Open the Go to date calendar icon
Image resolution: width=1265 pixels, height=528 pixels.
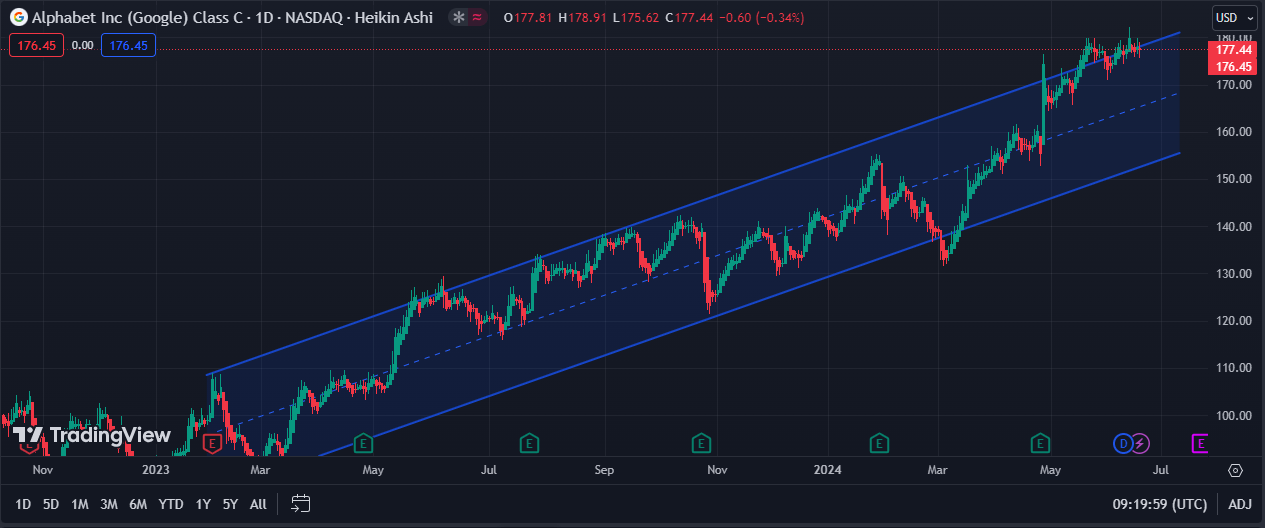[x=301, y=503]
